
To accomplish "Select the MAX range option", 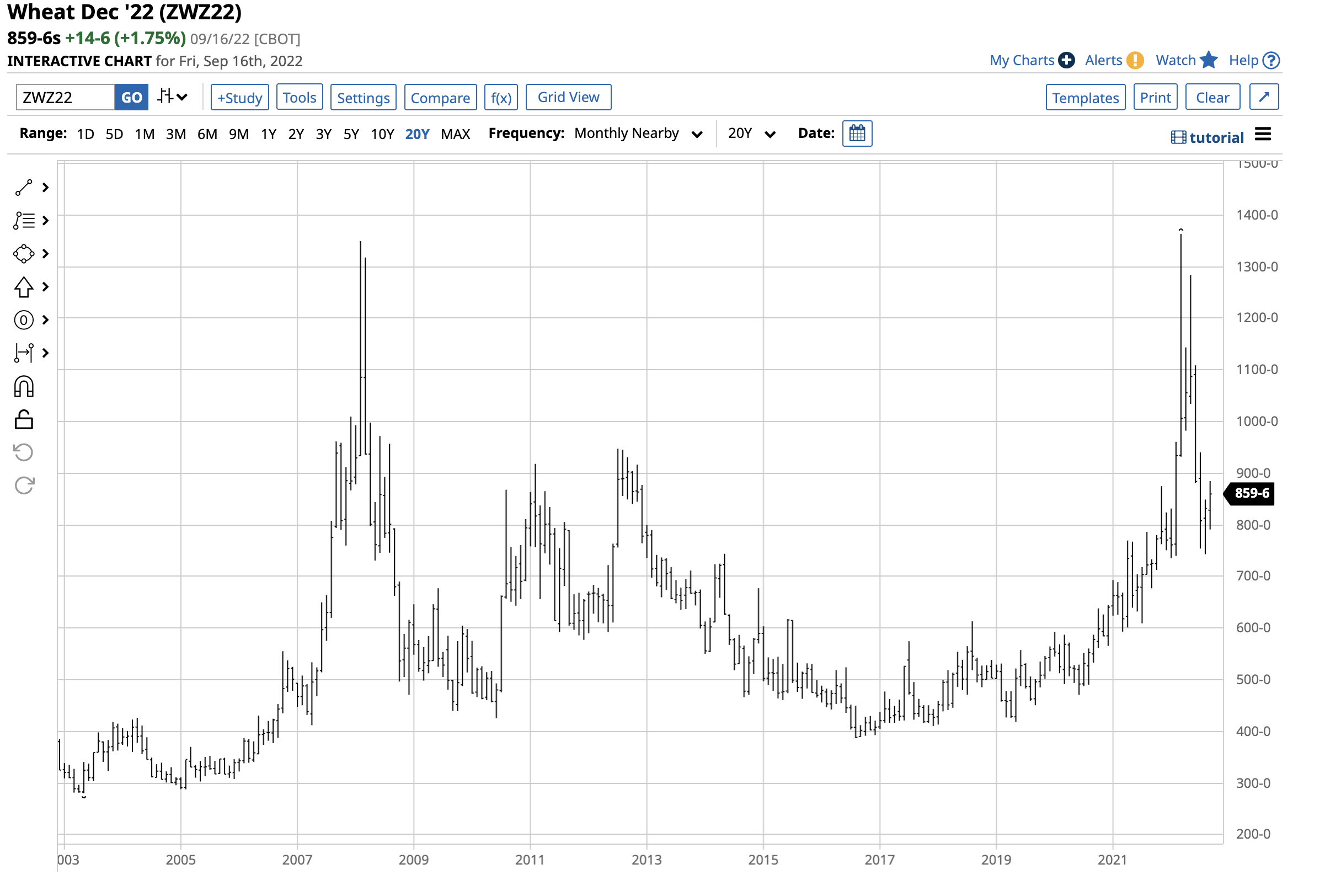I will [x=456, y=135].
